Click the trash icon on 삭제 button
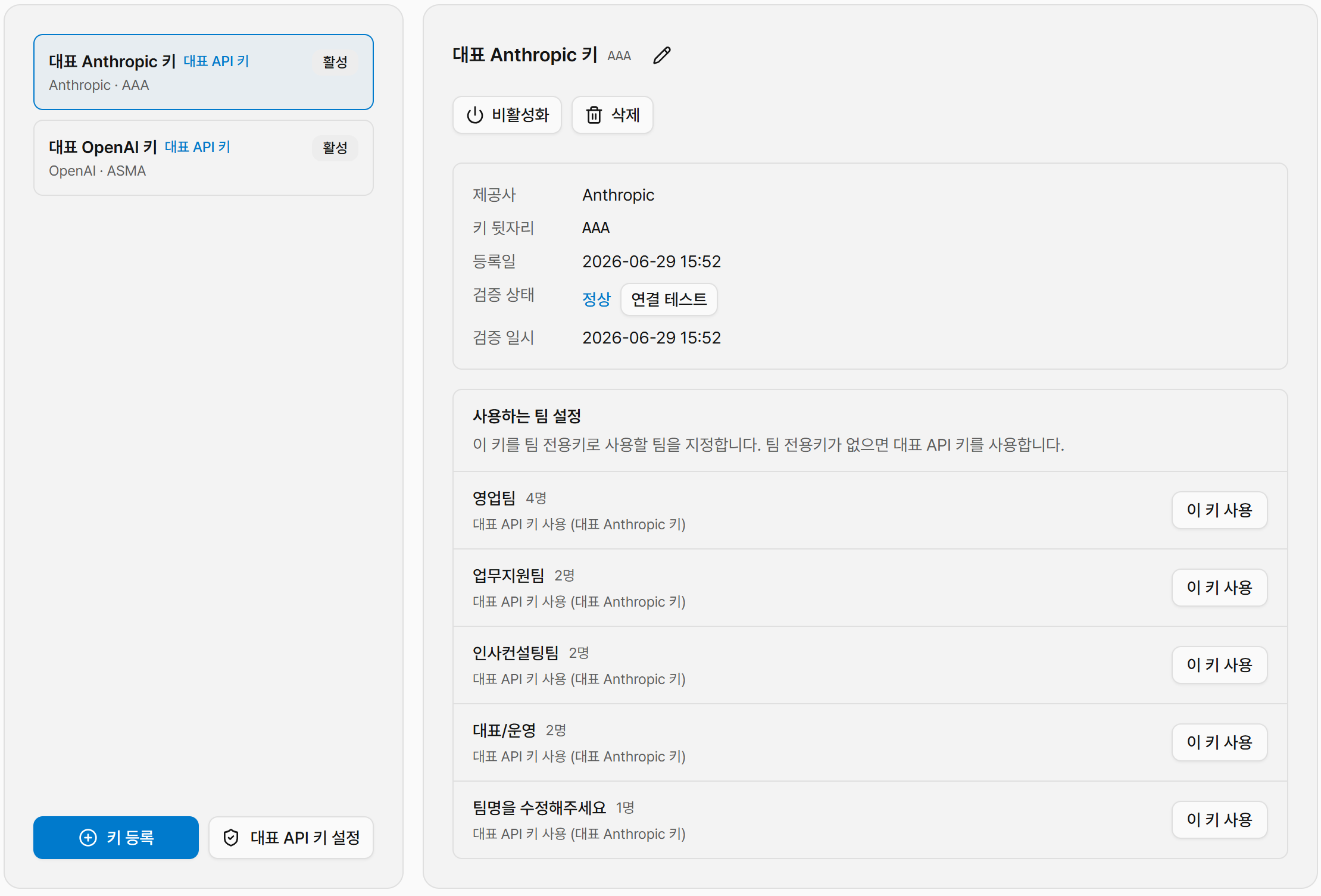 coord(594,115)
